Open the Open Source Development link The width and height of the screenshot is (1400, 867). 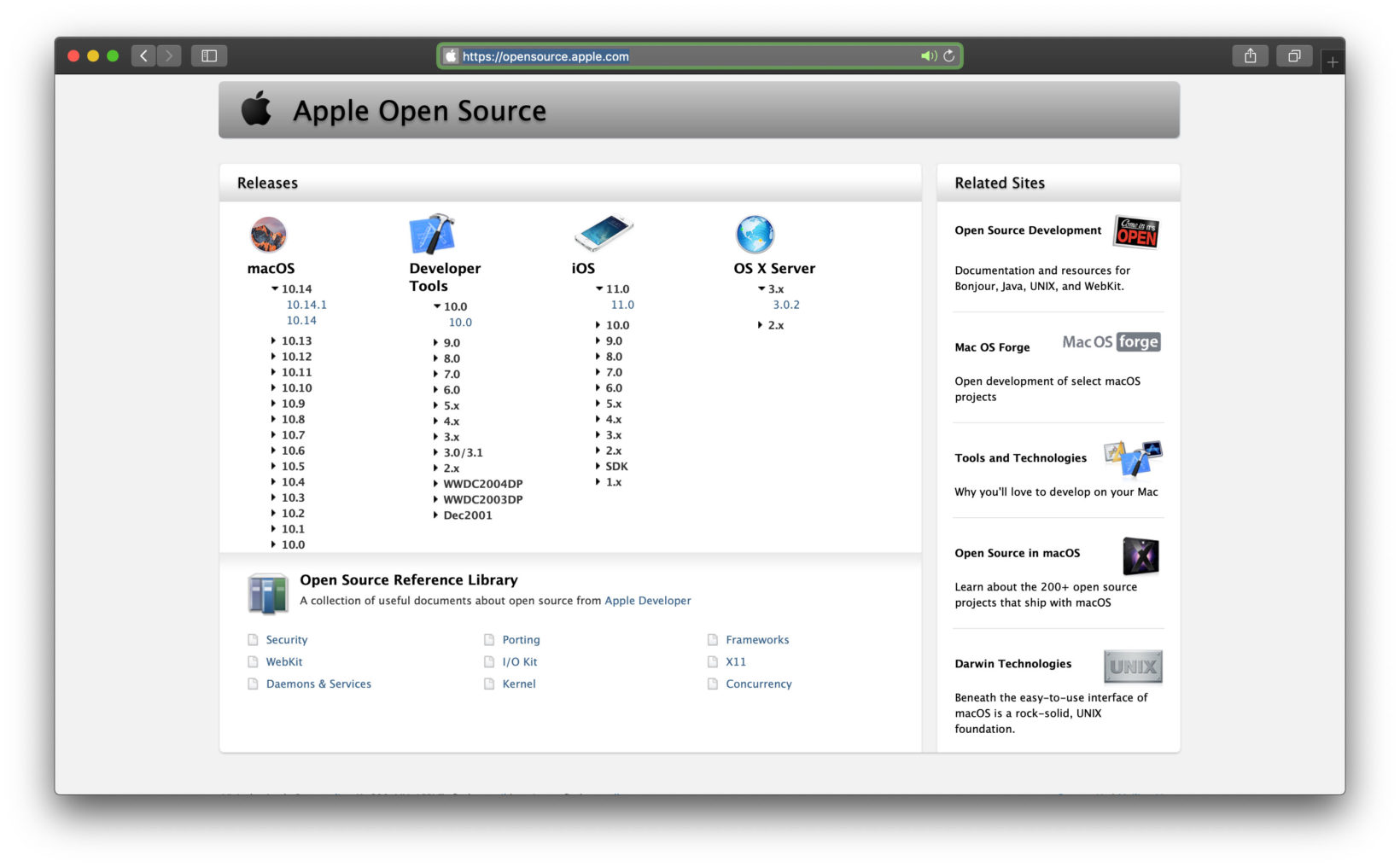pyautogui.click(x=1028, y=230)
